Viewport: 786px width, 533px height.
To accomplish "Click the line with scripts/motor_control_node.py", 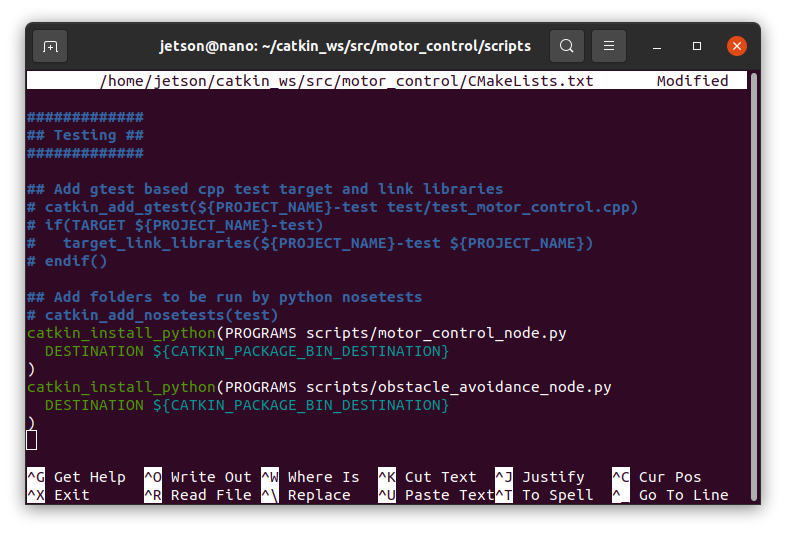I will coord(297,333).
